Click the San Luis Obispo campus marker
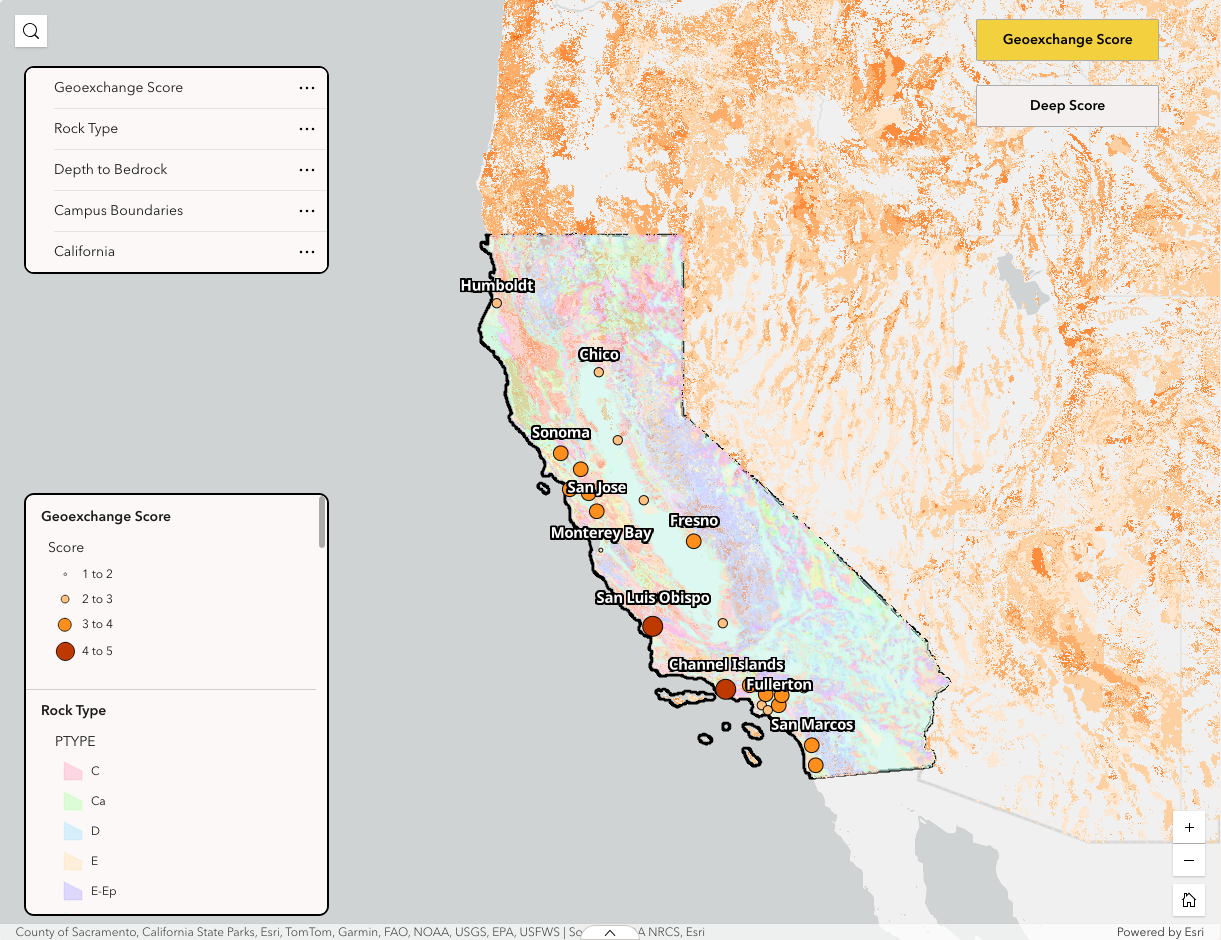Viewport: 1221px width, 940px height. pos(652,626)
